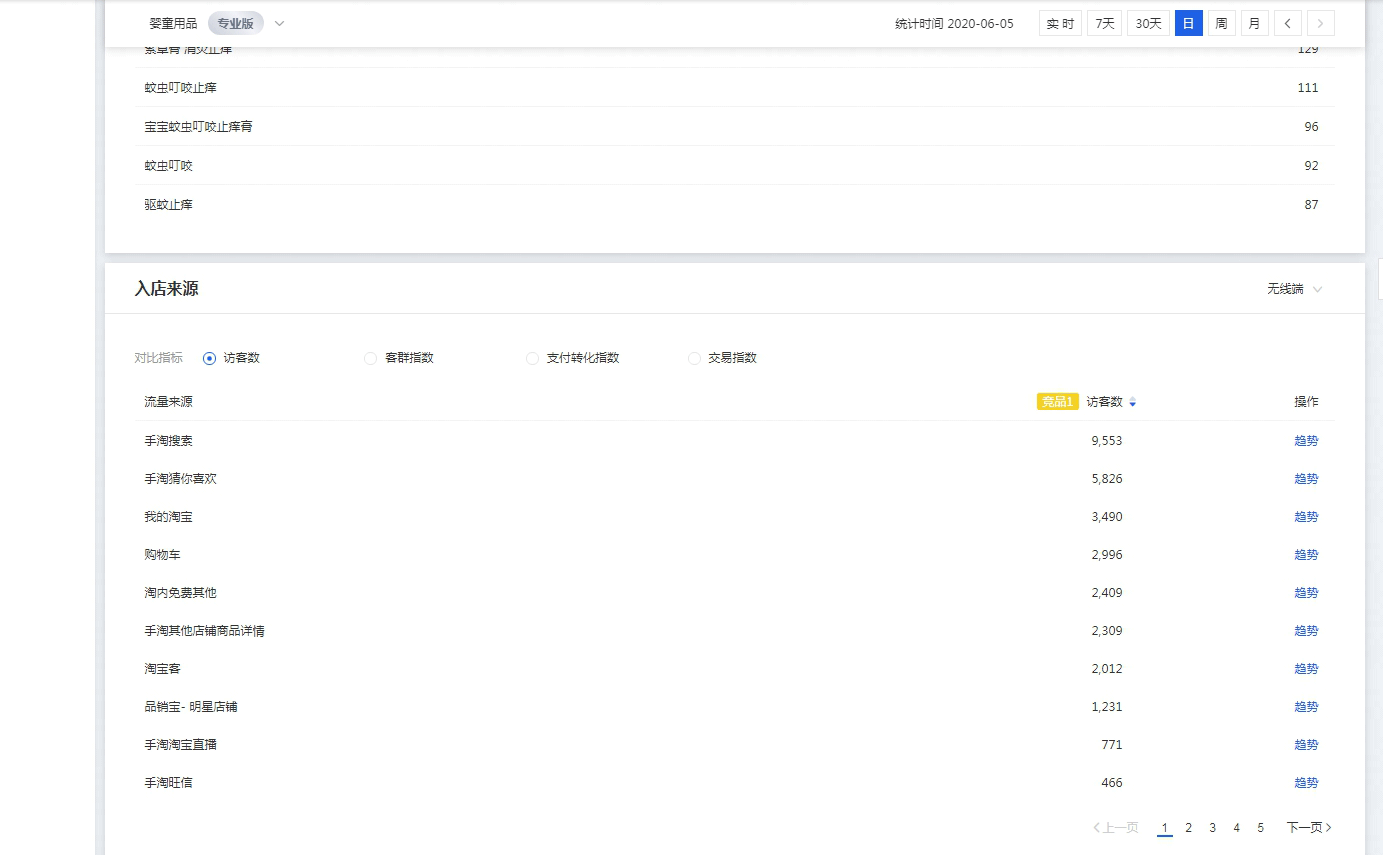Select the 客群指数 radio button
The width and height of the screenshot is (1383, 855).
click(x=371, y=358)
